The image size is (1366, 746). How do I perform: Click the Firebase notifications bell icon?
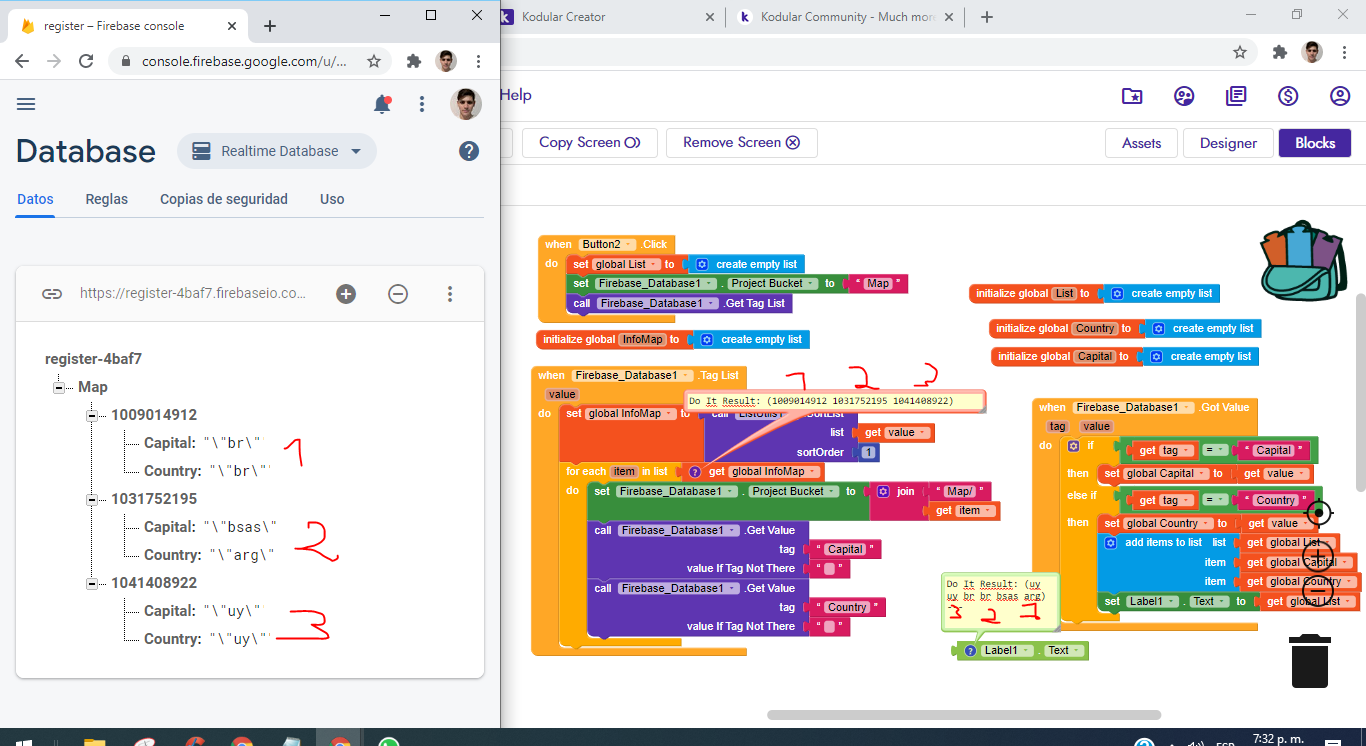click(381, 104)
